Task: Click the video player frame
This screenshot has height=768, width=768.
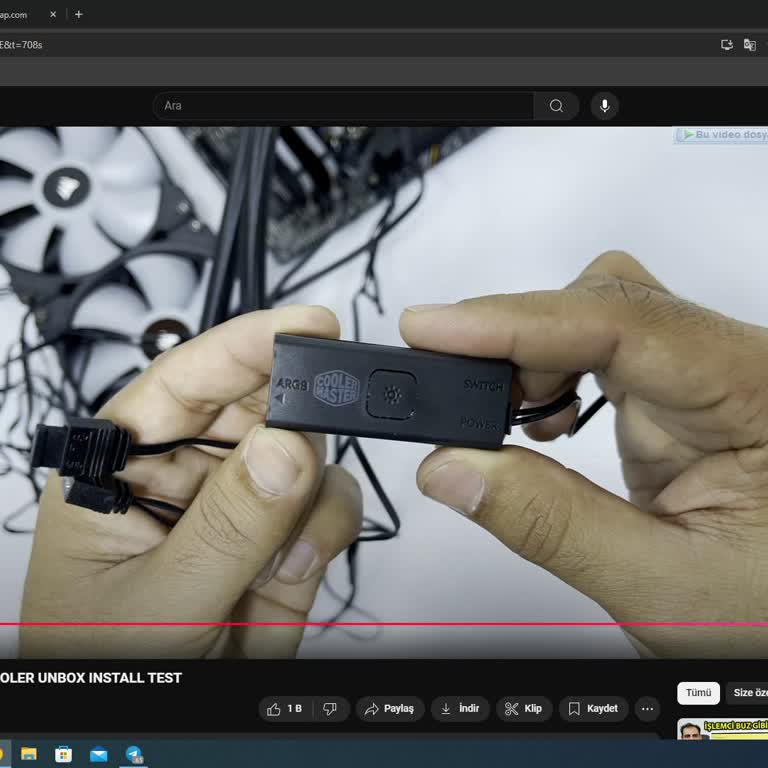Action: 384,392
